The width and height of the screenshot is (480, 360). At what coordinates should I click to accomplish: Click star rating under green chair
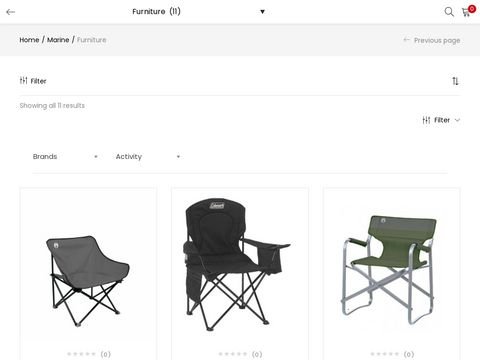[385, 354]
